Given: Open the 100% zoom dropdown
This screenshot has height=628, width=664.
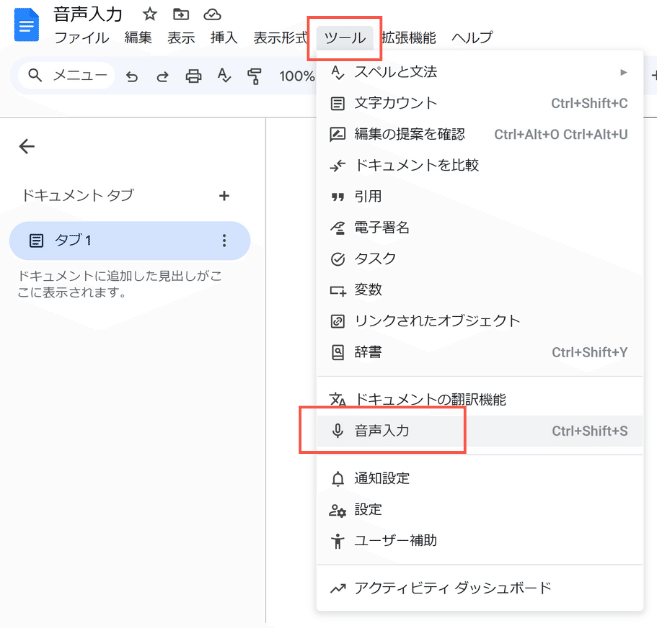Looking at the screenshot, I should pyautogui.click(x=297, y=76).
